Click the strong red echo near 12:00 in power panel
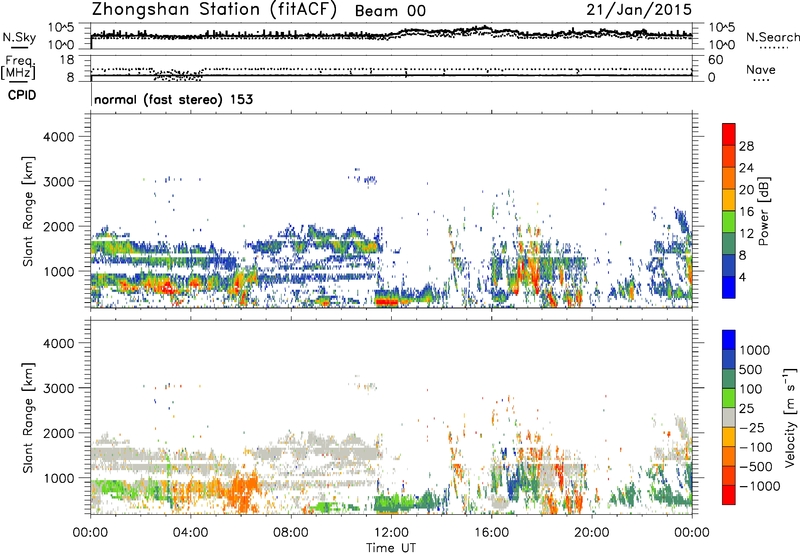 (x=386, y=301)
